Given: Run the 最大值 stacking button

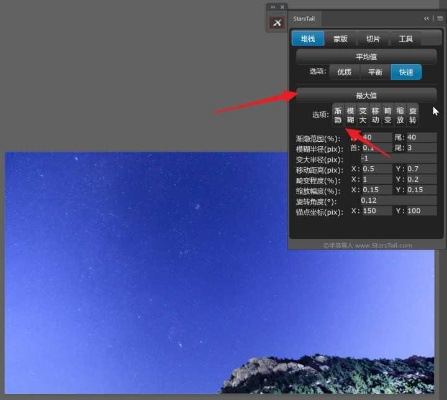Looking at the screenshot, I should (366, 96).
